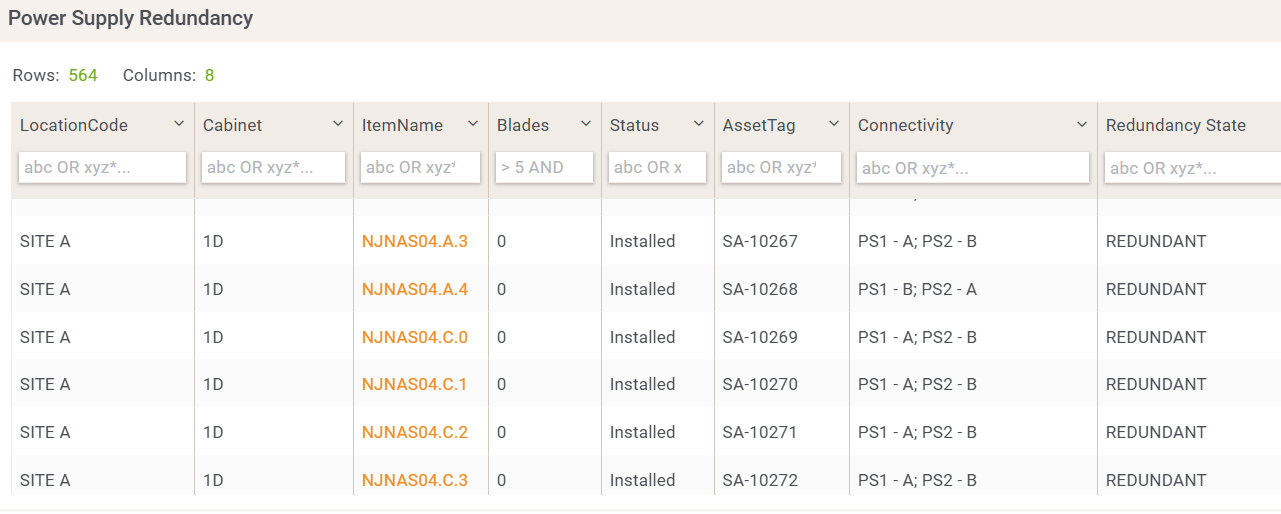The width and height of the screenshot is (1281, 514).
Task: Click the Redundancy State column header
Action: pos(1175,125)
